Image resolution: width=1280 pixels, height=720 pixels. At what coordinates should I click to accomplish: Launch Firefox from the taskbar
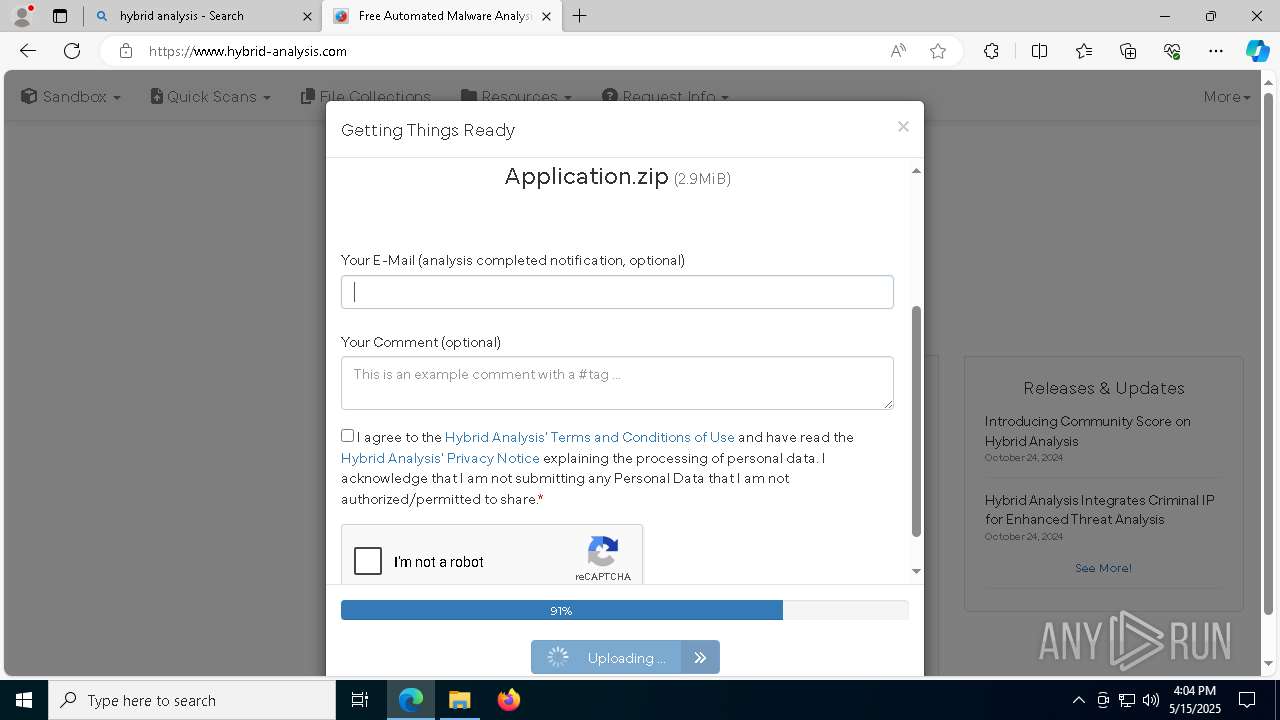(x=508, y=700)
